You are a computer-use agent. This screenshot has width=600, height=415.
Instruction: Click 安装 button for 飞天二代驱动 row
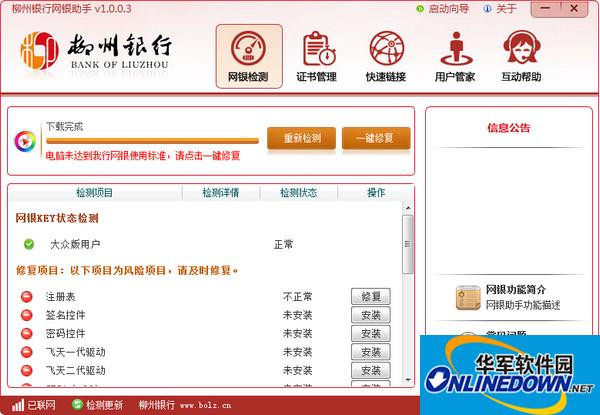point(371,370)
